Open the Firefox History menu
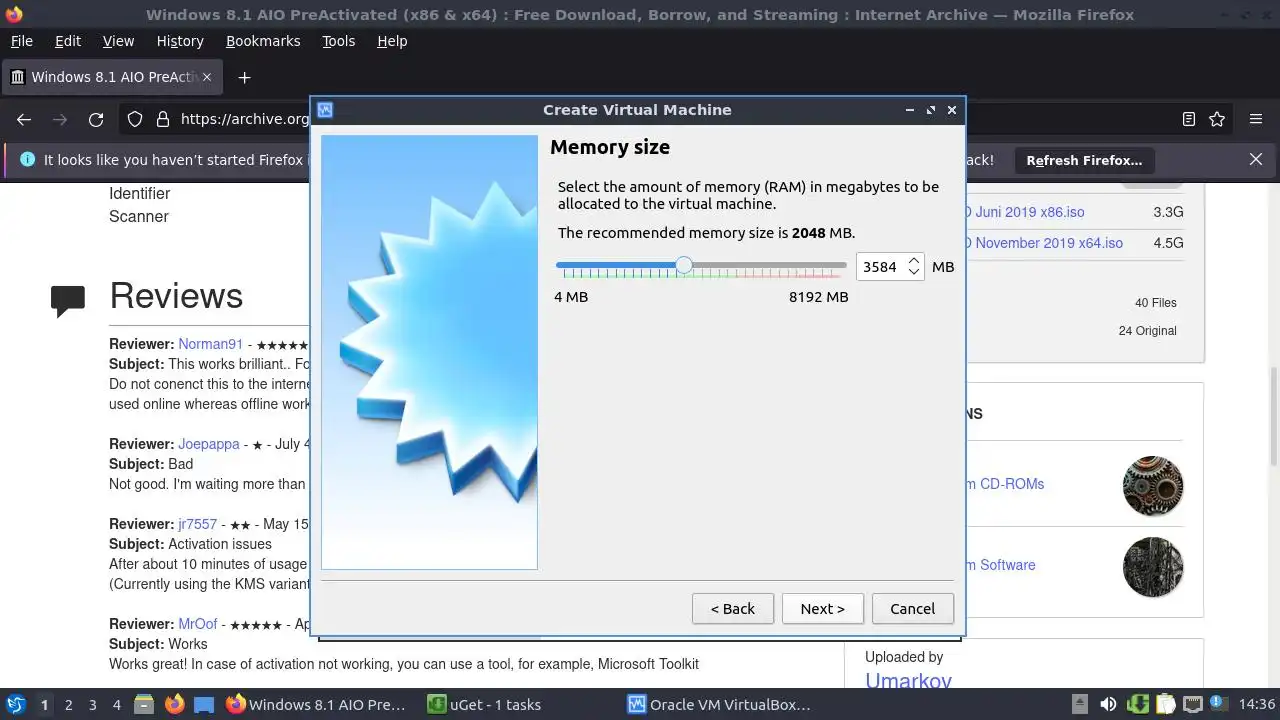The height and width of the screenshot is (720, 1280). click(180, 41)
